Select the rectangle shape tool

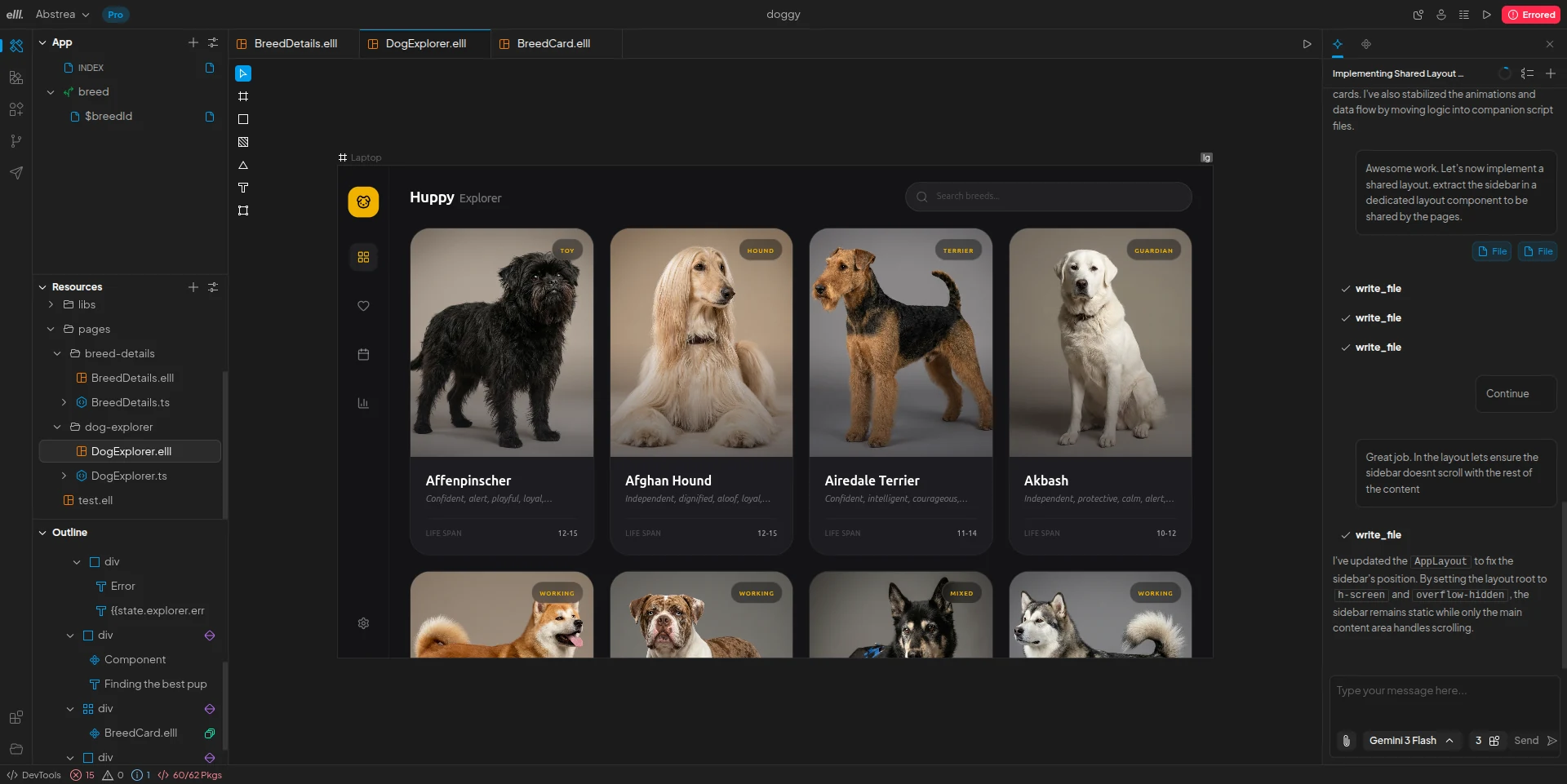tap(243, 119)
